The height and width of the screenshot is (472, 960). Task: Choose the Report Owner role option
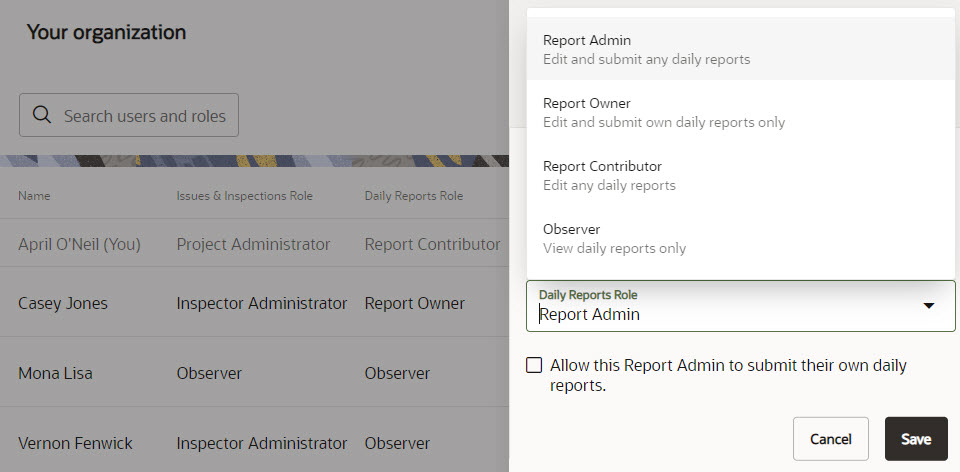(740, 113)
